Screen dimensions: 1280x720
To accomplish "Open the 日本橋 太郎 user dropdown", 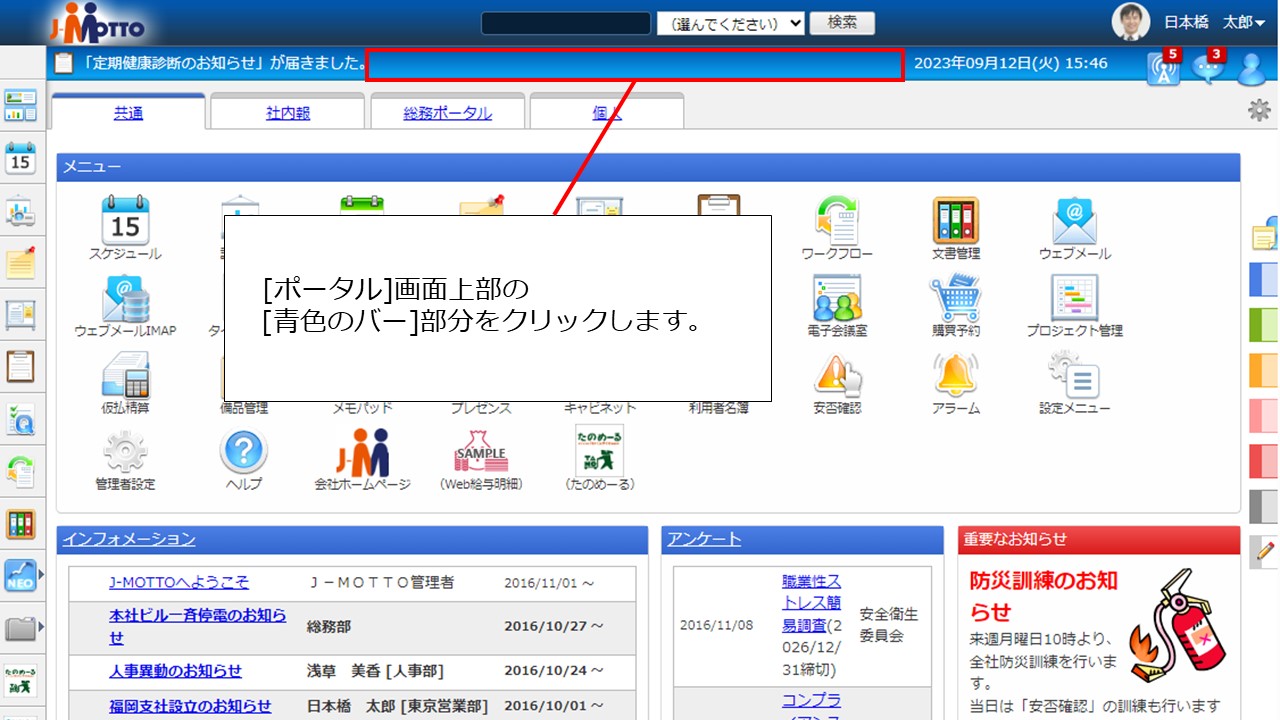I will pyautogui.click(x=1211, y=22).
